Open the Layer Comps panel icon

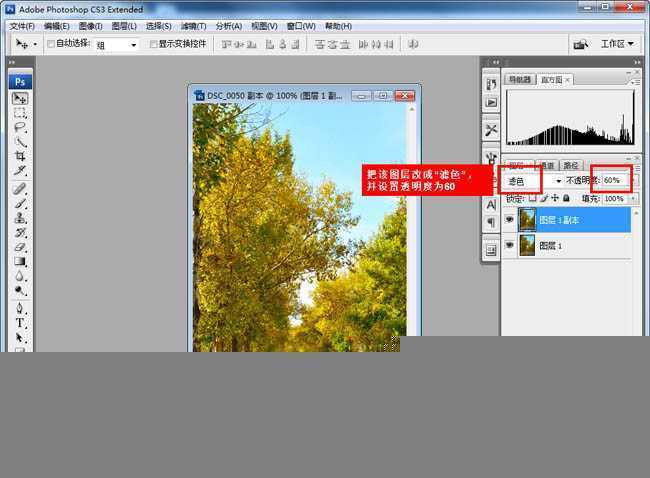pyautogui.click(x=491, y=250)
